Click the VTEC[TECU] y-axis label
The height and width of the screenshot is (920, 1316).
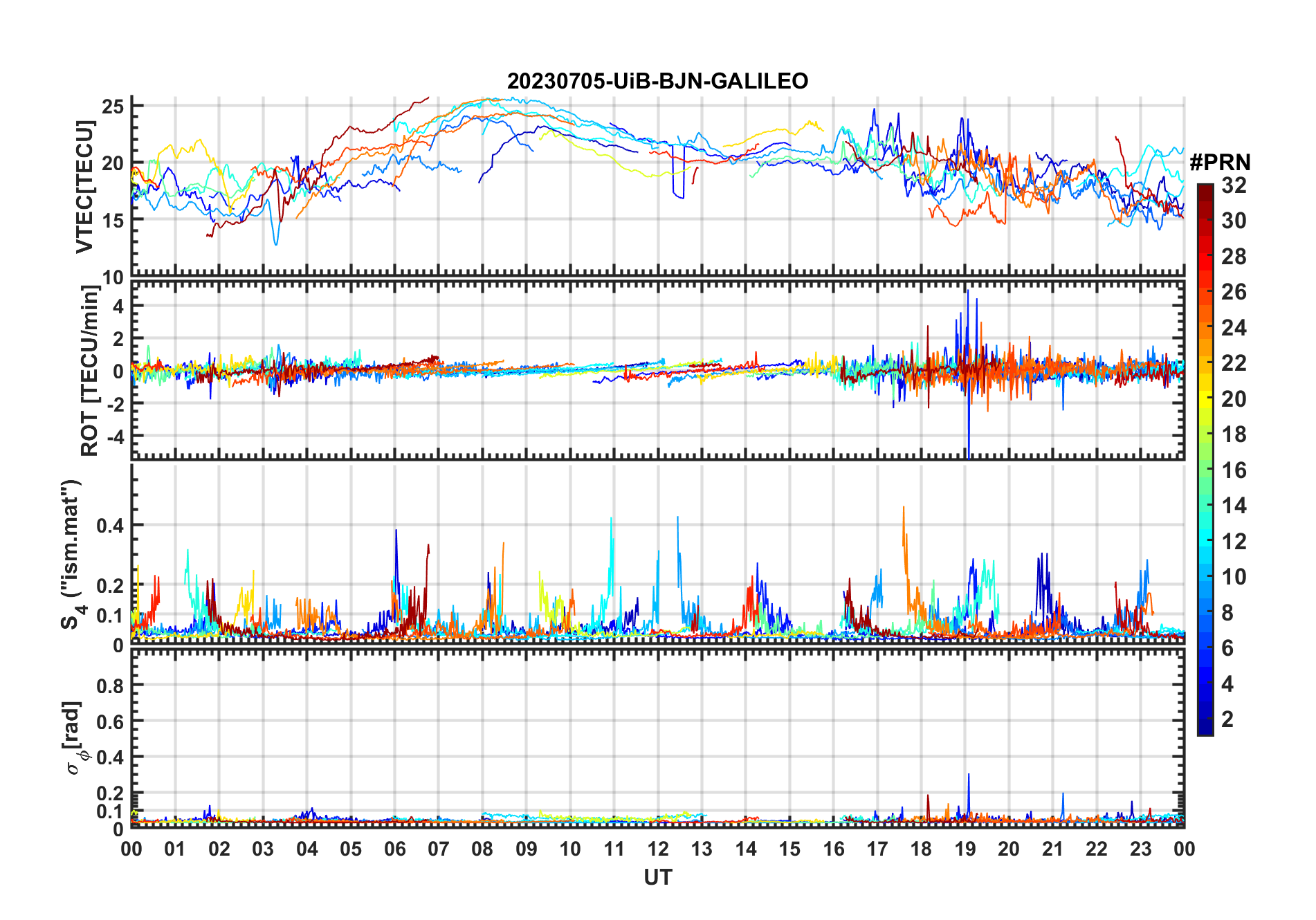point(84,187)
